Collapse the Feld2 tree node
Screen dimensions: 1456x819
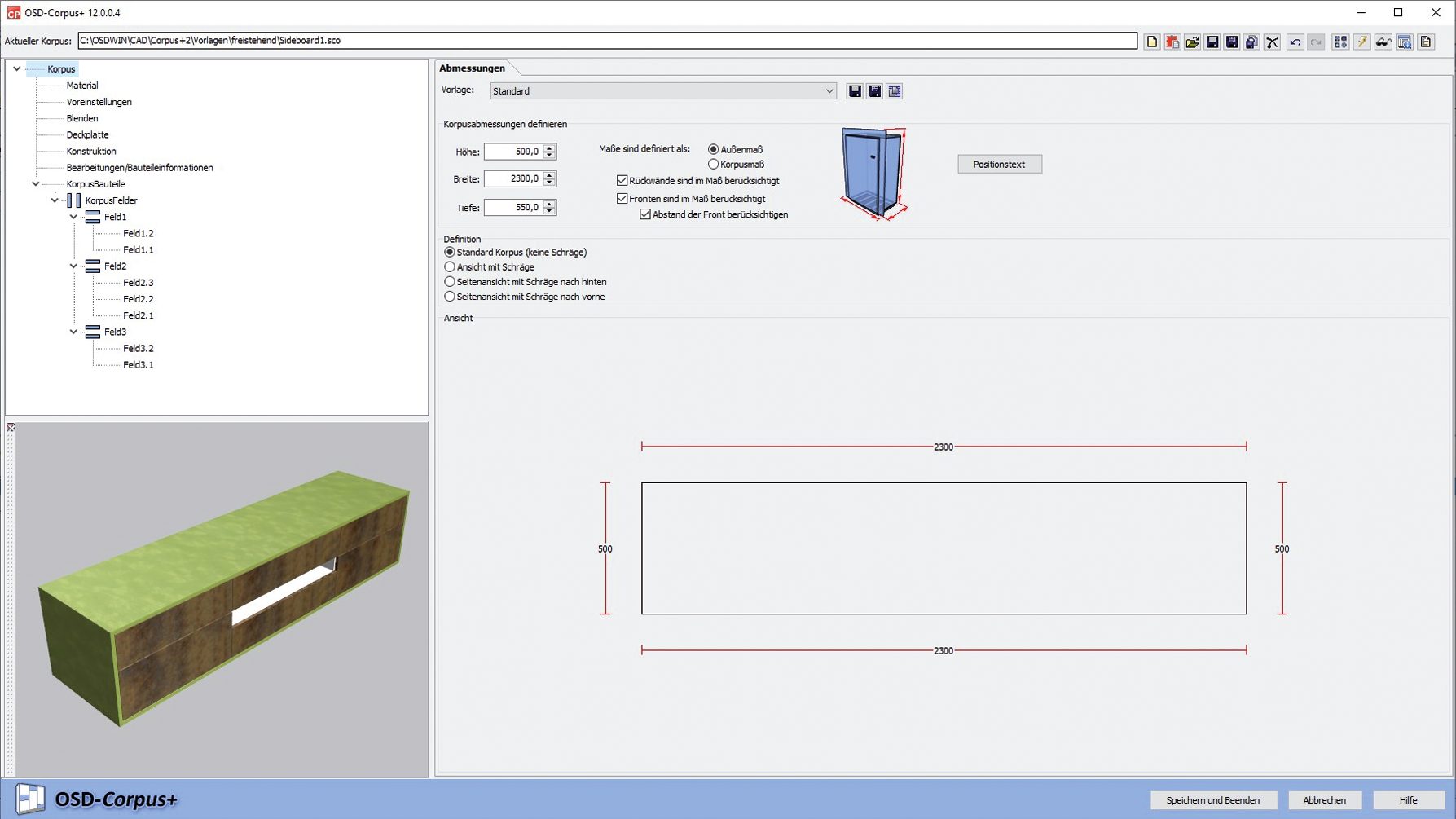(x=73, y=266)
